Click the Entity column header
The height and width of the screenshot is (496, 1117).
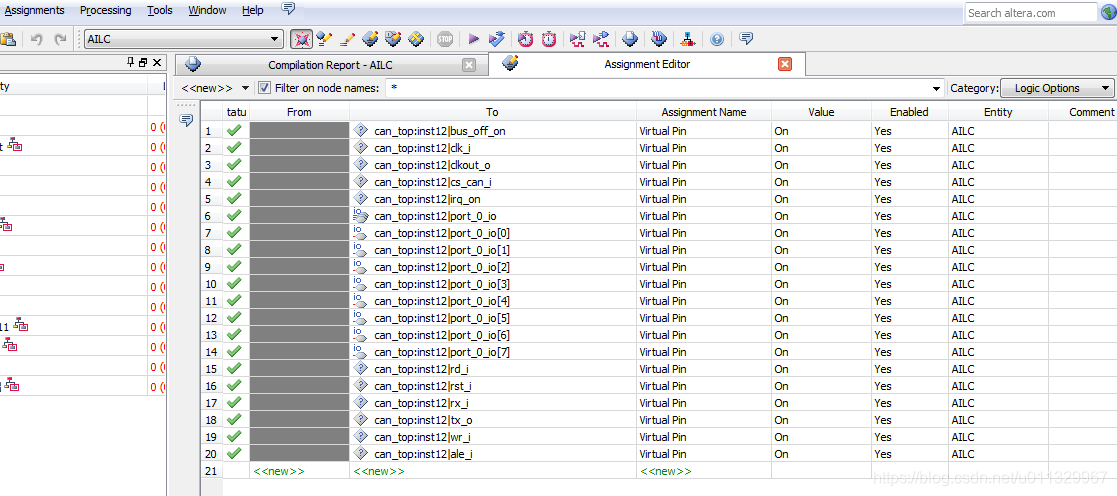[x=997, y=112]
